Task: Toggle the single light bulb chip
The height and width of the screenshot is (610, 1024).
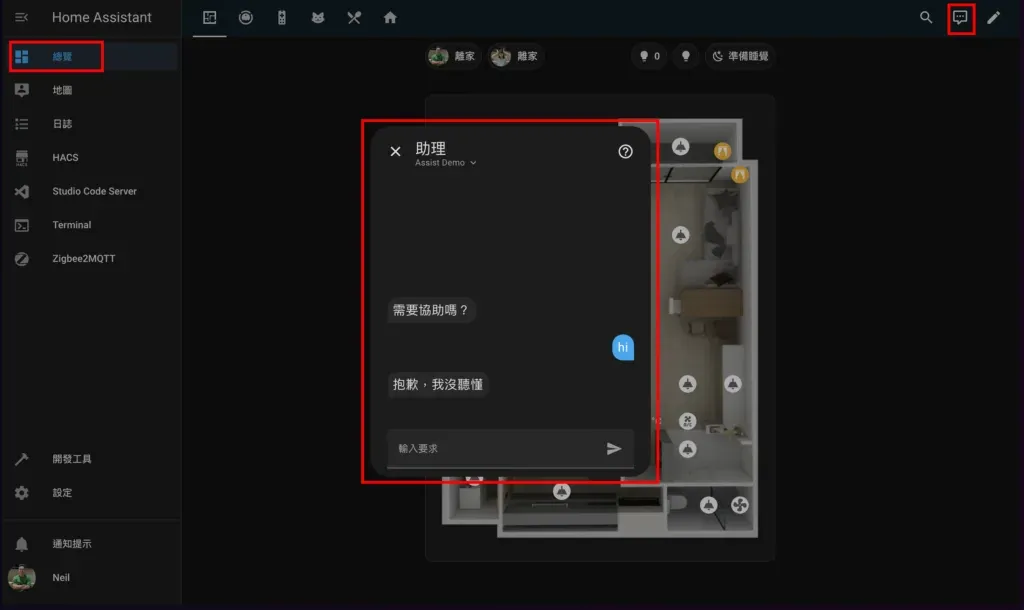Action: [684, 57]
